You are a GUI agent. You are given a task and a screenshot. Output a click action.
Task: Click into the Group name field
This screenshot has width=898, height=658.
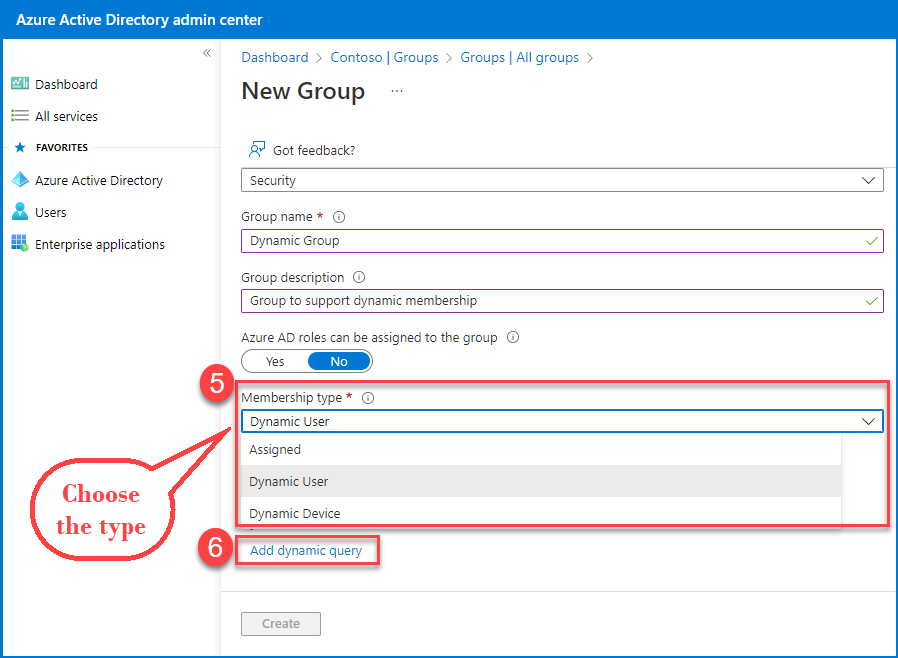point(550,240)
